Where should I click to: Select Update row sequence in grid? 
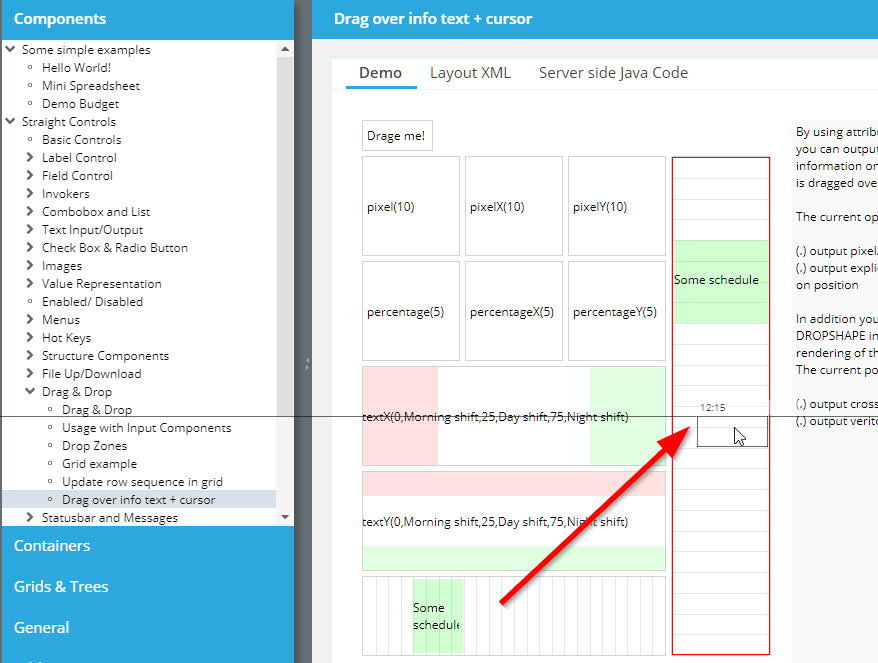click(x=142, y=482)
